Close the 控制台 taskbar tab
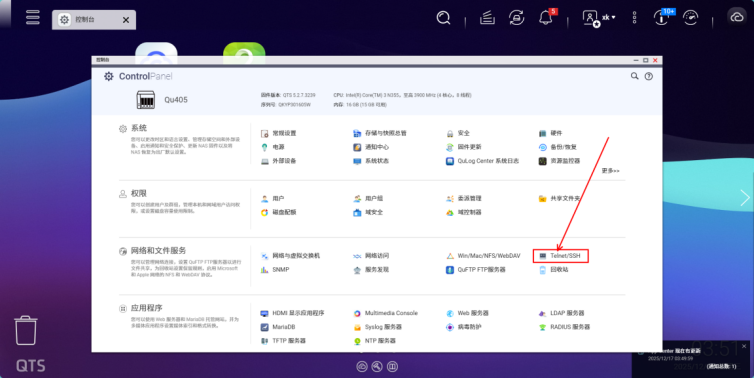This screenshot has width=754, height=378. tap(126, 20)
